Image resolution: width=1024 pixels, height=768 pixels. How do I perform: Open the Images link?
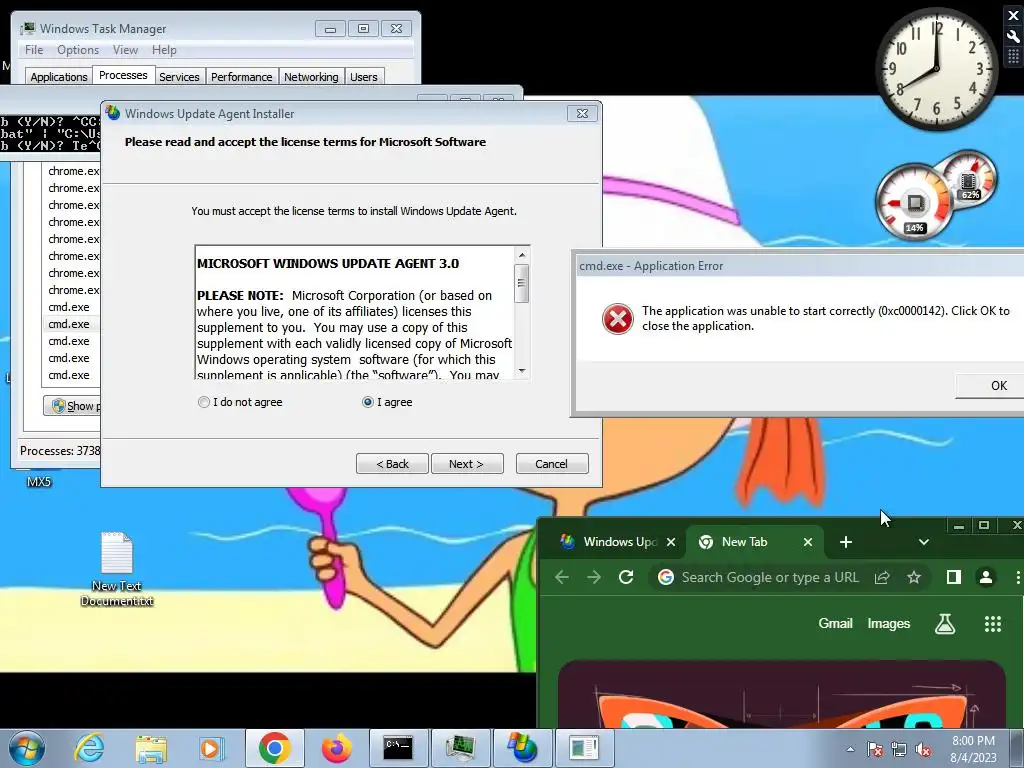click(888, 624)
